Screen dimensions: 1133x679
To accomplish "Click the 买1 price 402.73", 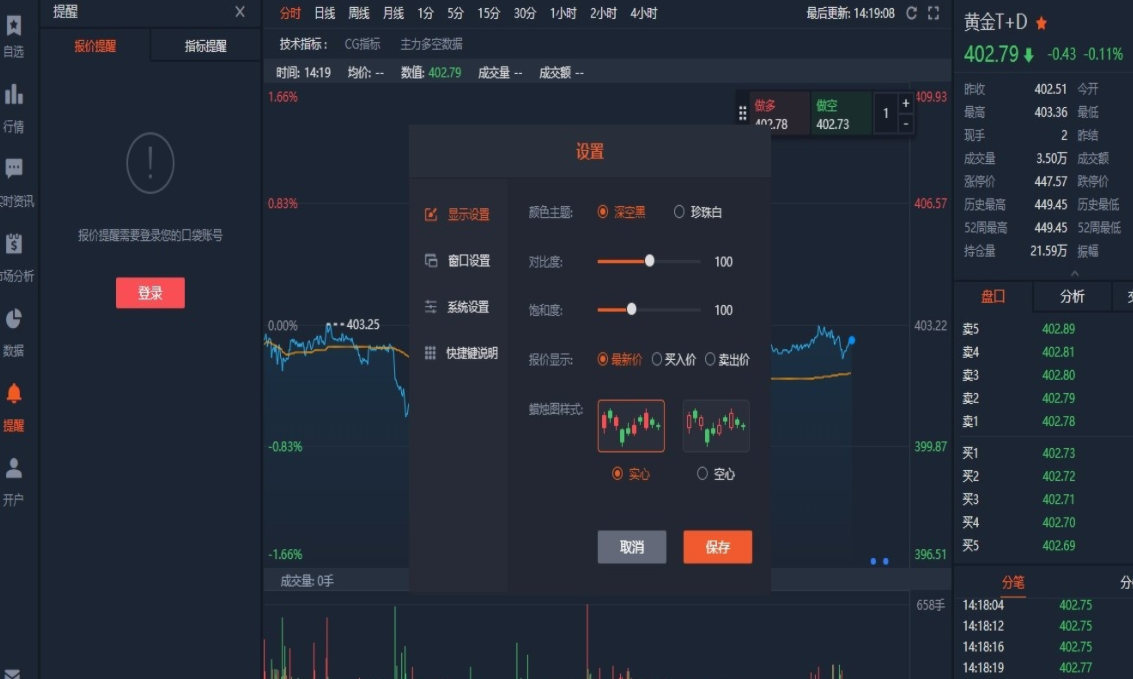I will (x=1059, y=453).
